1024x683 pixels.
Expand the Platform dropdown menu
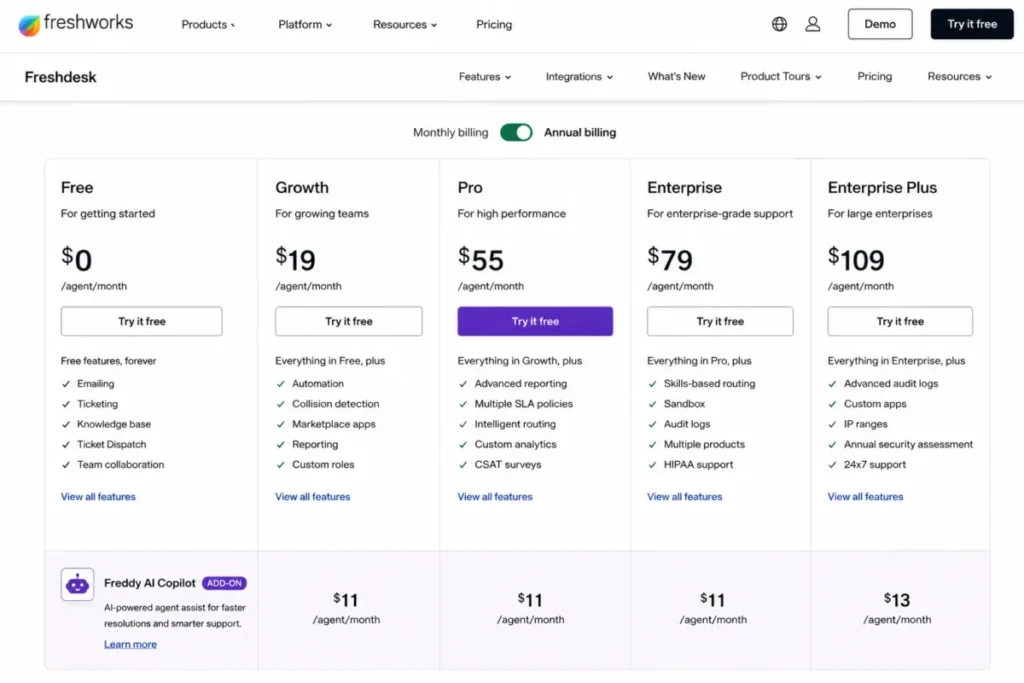(x=305, y=25)
